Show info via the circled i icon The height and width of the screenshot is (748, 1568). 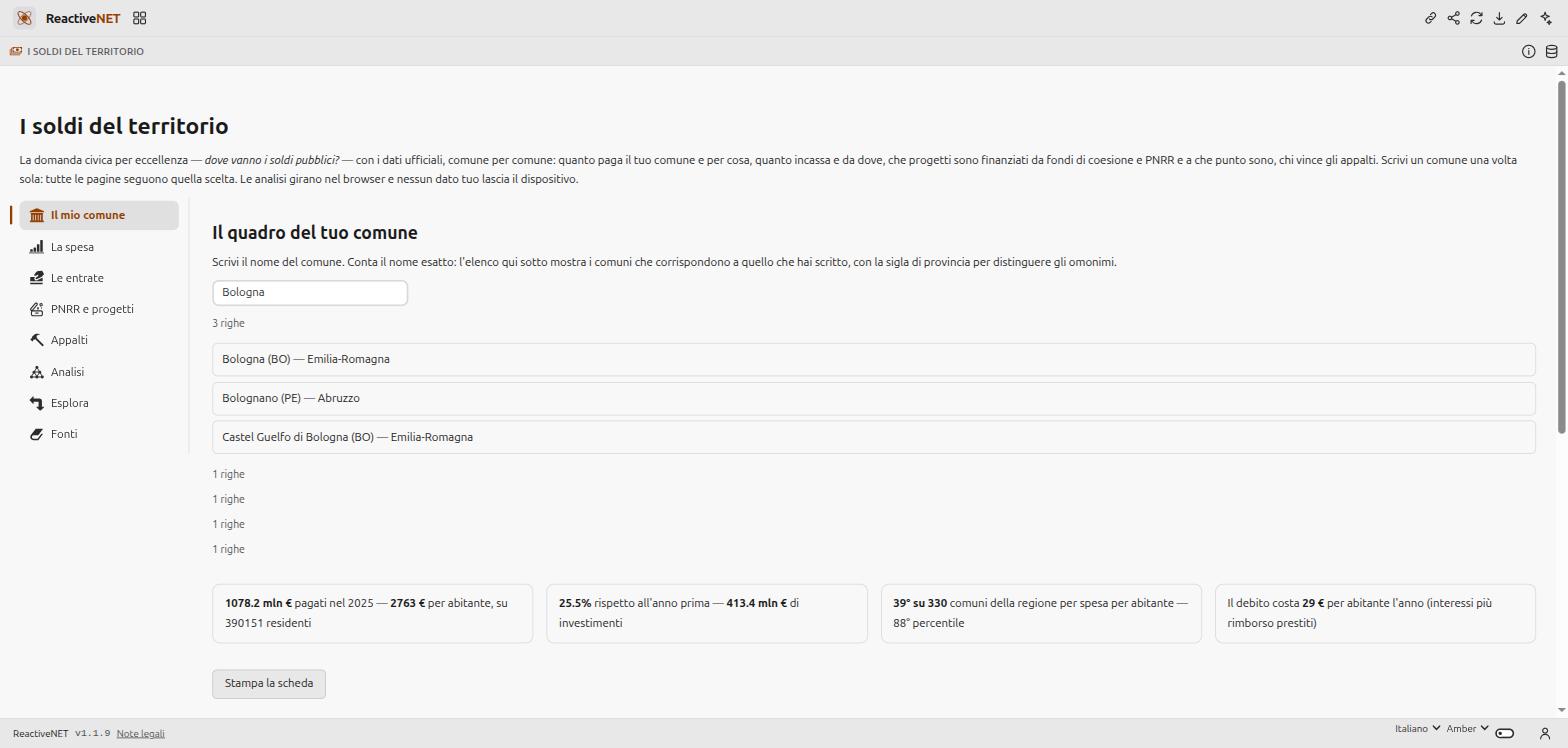(1529, 51)
